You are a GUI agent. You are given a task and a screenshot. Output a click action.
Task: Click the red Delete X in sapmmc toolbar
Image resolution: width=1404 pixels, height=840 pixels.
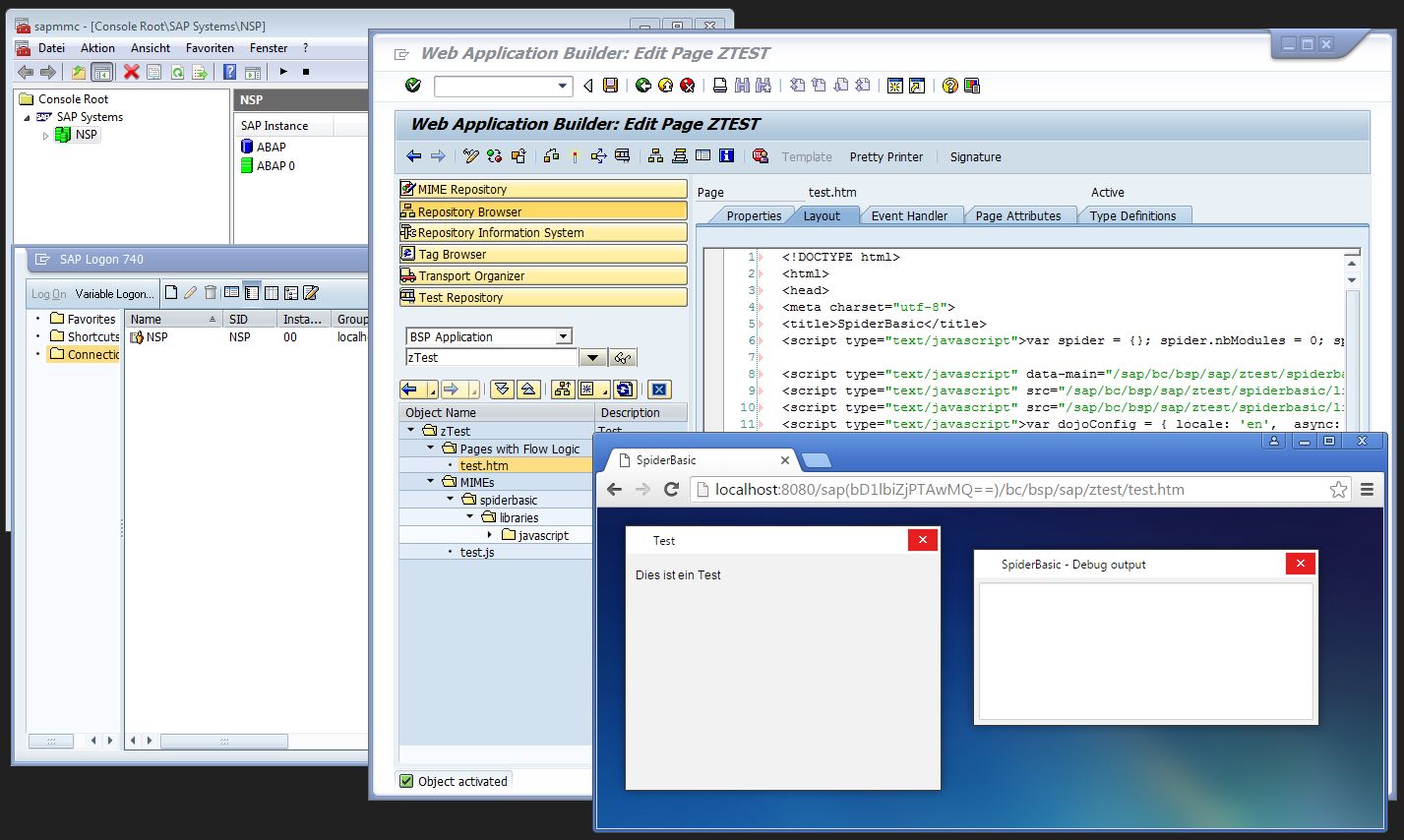click(x=131, y=72)
